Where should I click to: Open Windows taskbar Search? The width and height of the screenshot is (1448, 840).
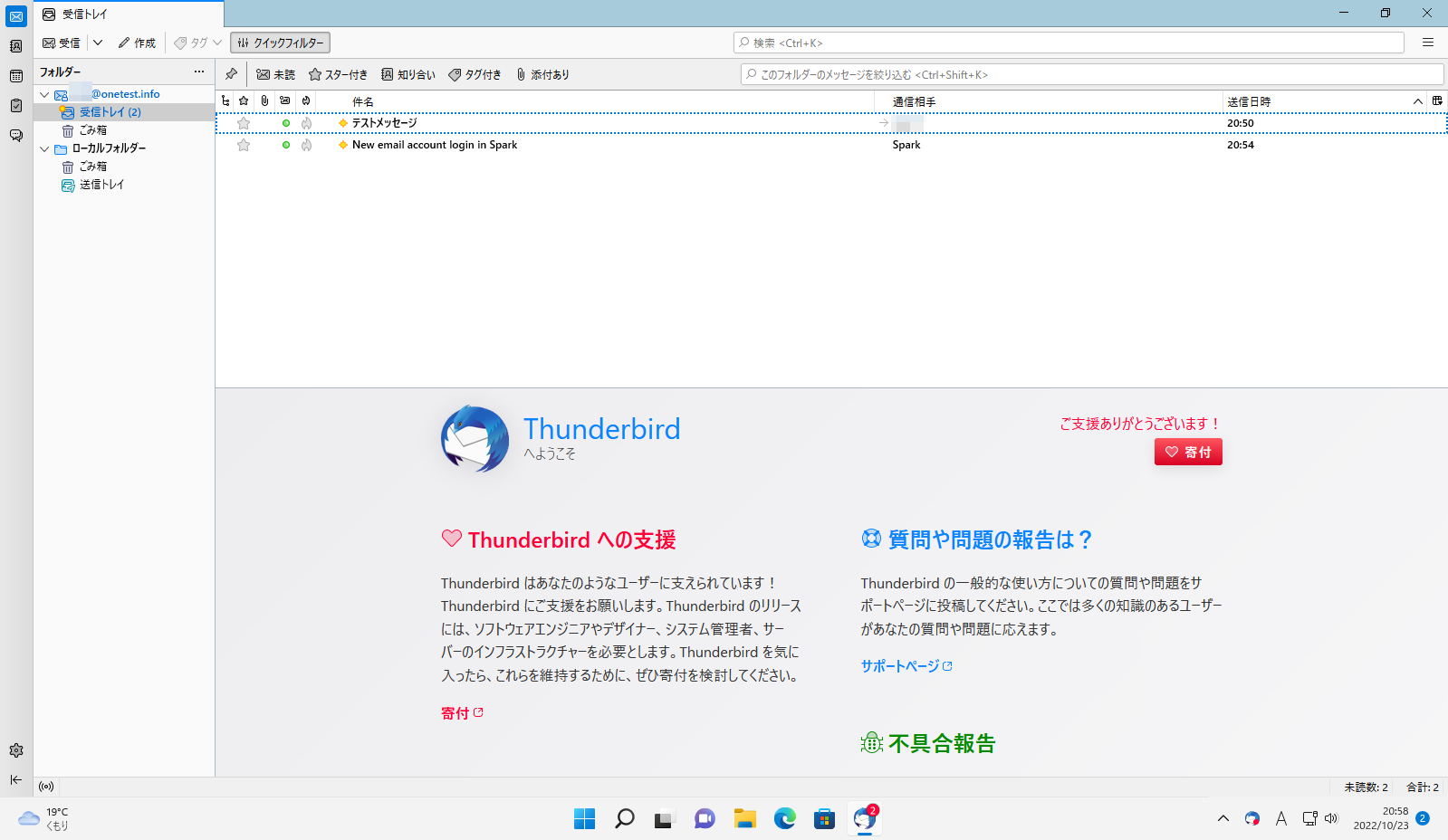(625, 819)
